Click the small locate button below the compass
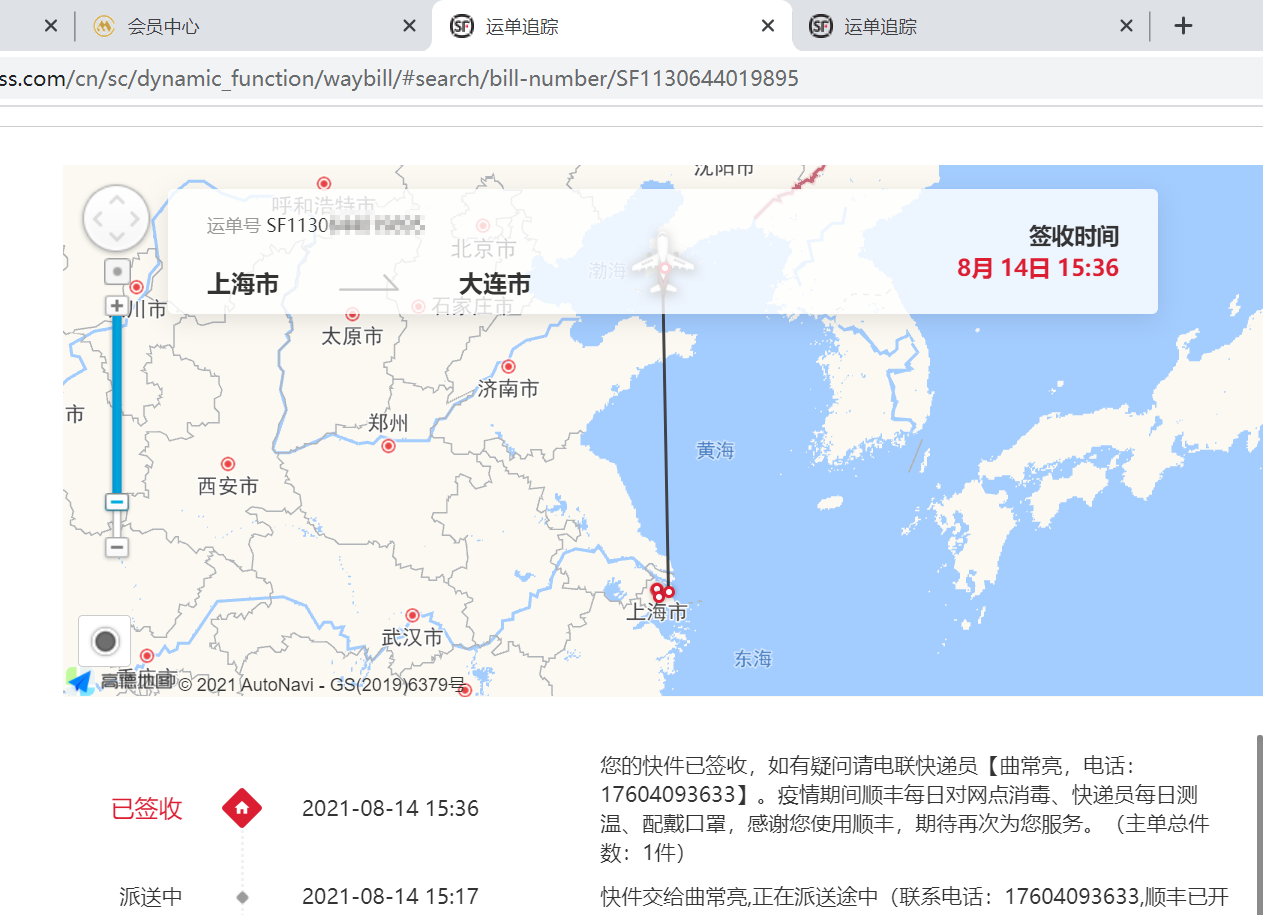 117,272
